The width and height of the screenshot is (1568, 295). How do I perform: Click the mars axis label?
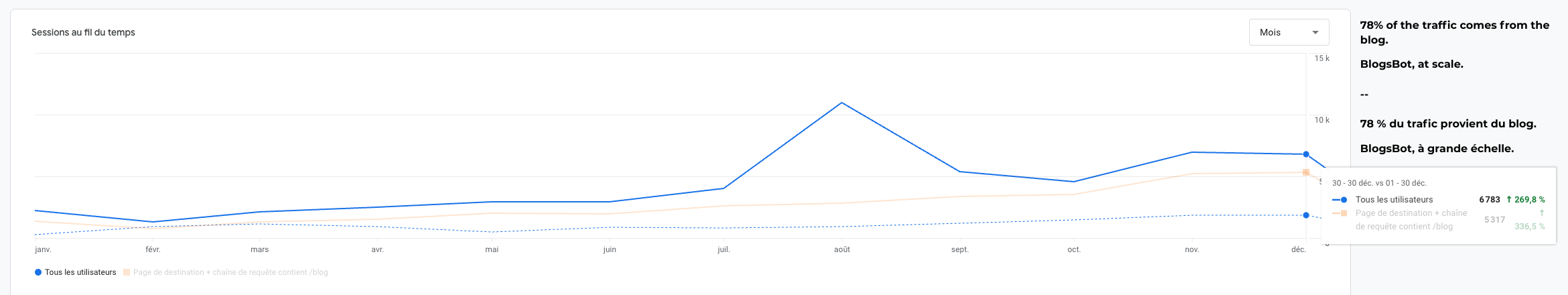pyautogui.click(x=259, y=249)
